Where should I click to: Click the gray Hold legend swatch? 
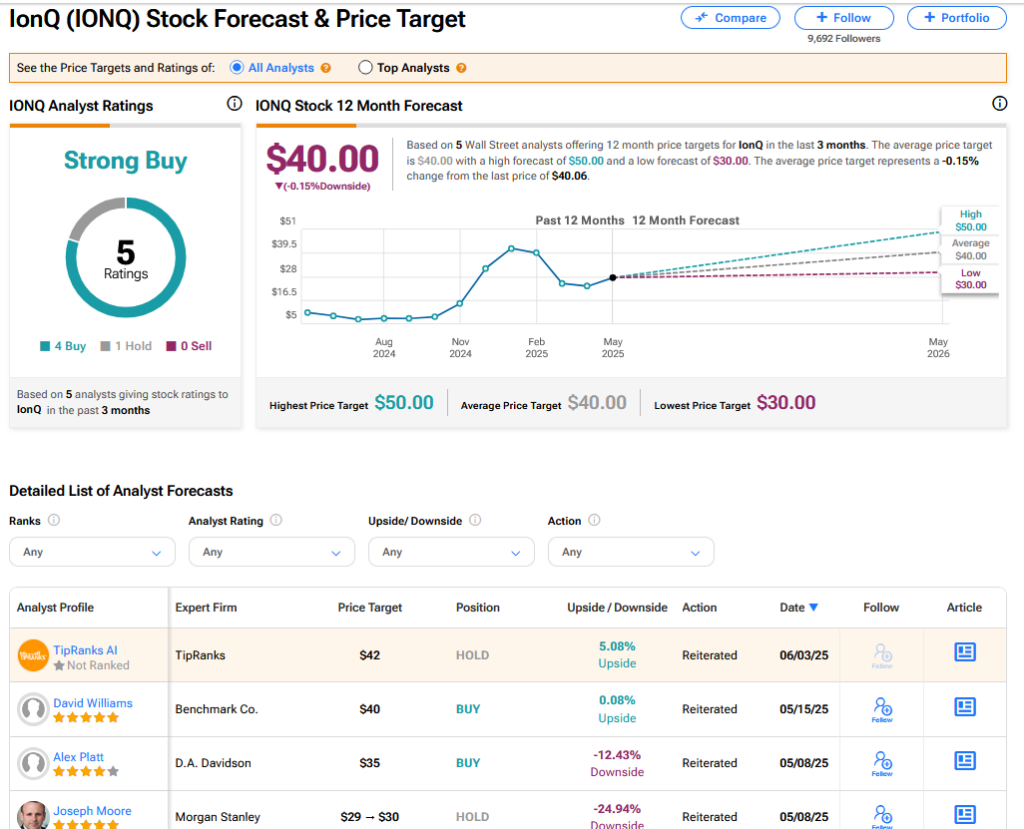[x=105, y=346]
